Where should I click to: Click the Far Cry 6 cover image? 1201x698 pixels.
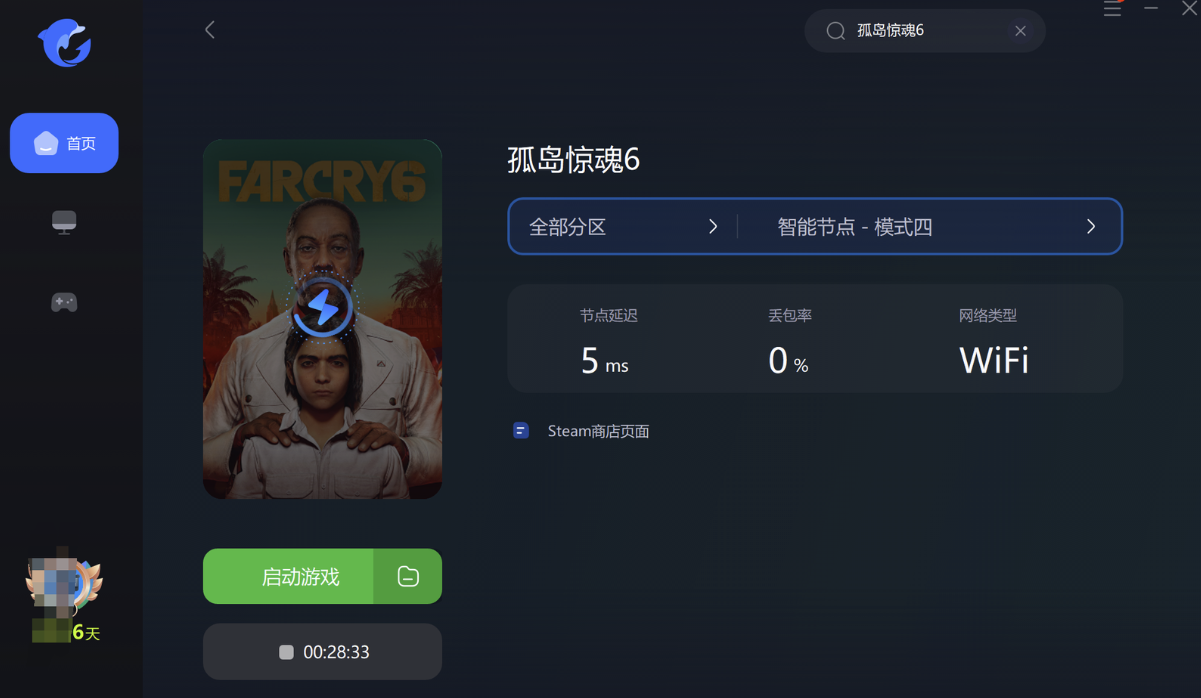pos(322,319)
